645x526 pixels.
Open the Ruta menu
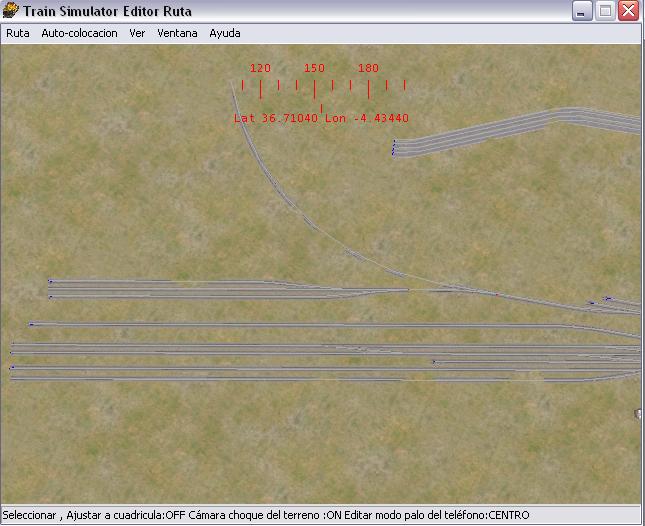click(18, 33)
